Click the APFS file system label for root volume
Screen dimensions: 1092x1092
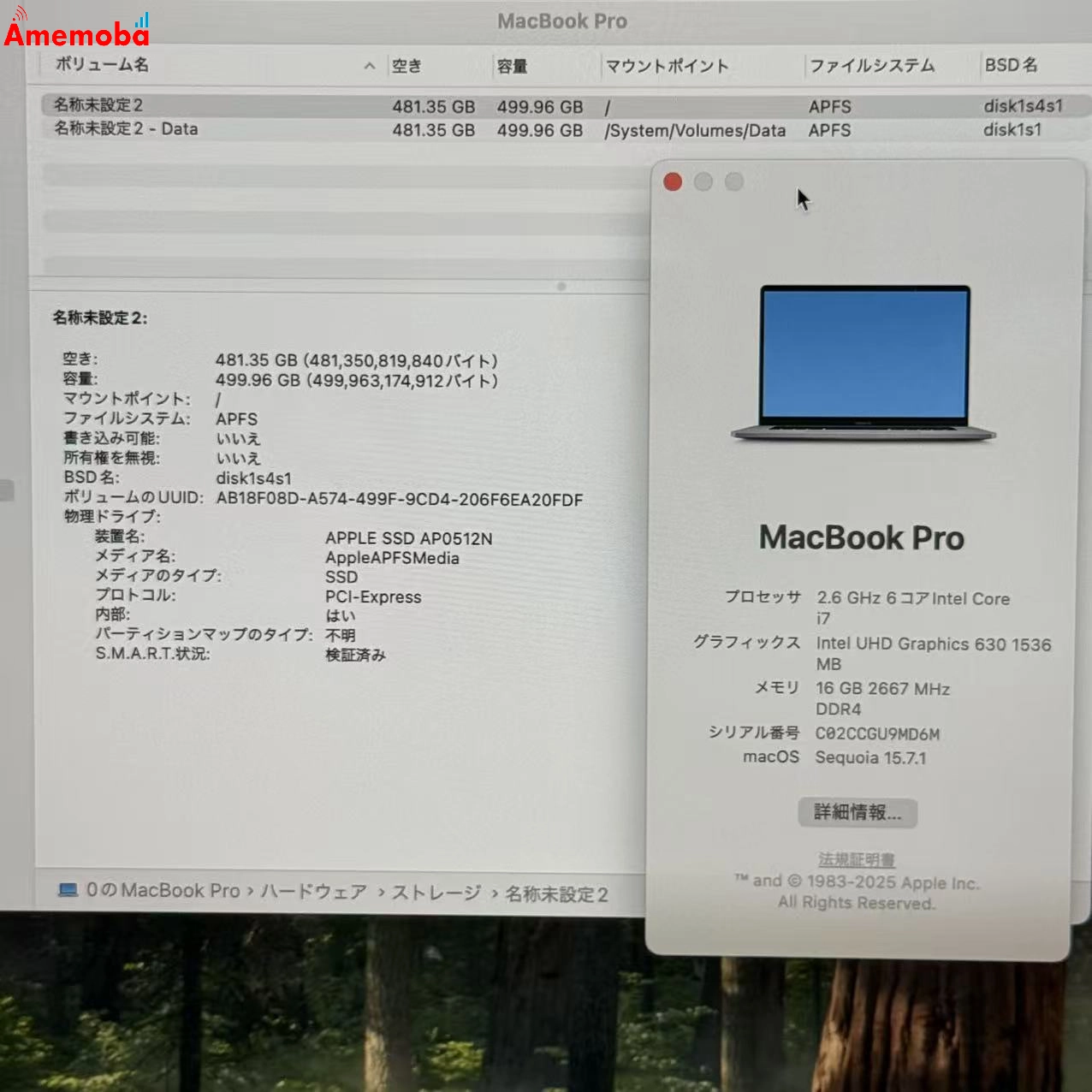[x=828, y=106]
